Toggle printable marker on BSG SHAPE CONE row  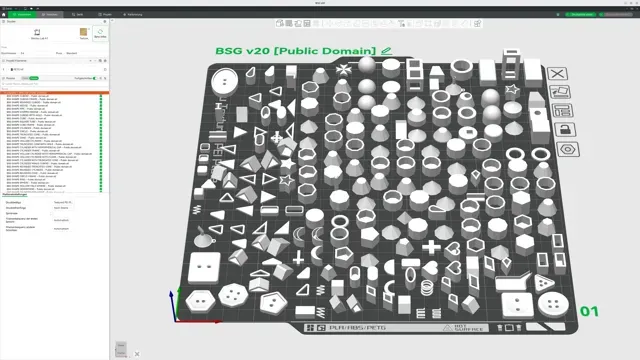pos(101,138)
